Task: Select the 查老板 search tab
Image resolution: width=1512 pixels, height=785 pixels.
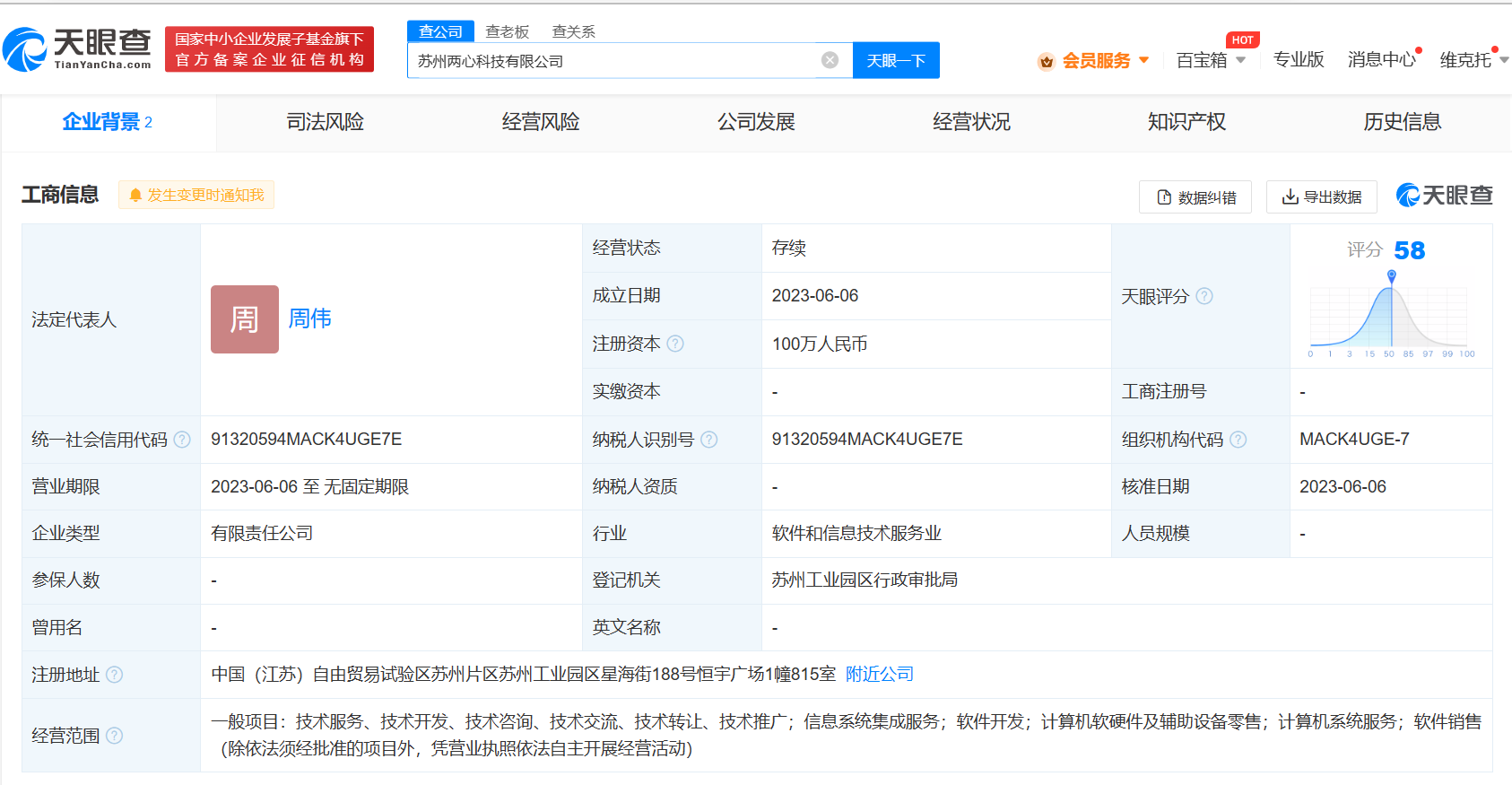Action: click(508, 31)
